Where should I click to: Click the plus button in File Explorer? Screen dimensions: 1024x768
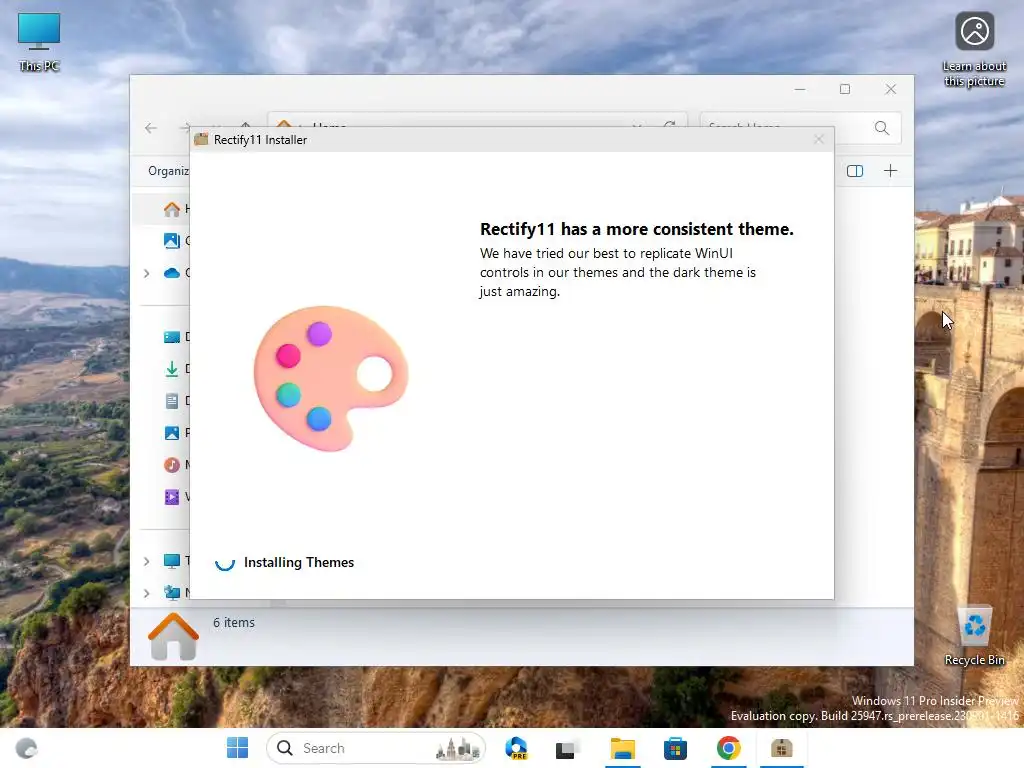pyautogui.click(x=890, y=171)
